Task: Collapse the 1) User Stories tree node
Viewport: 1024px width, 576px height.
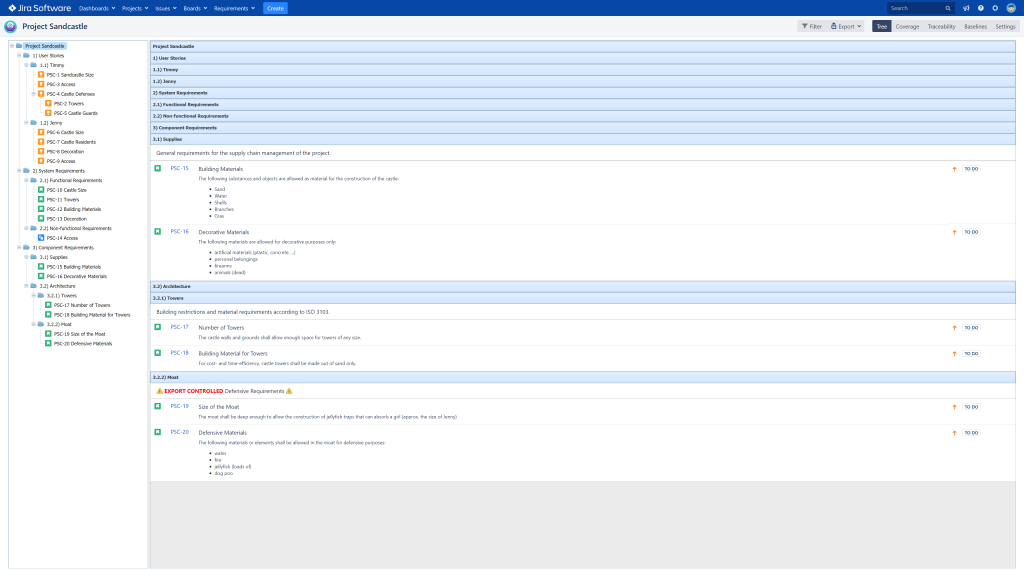Action: (x=17, y=55)
